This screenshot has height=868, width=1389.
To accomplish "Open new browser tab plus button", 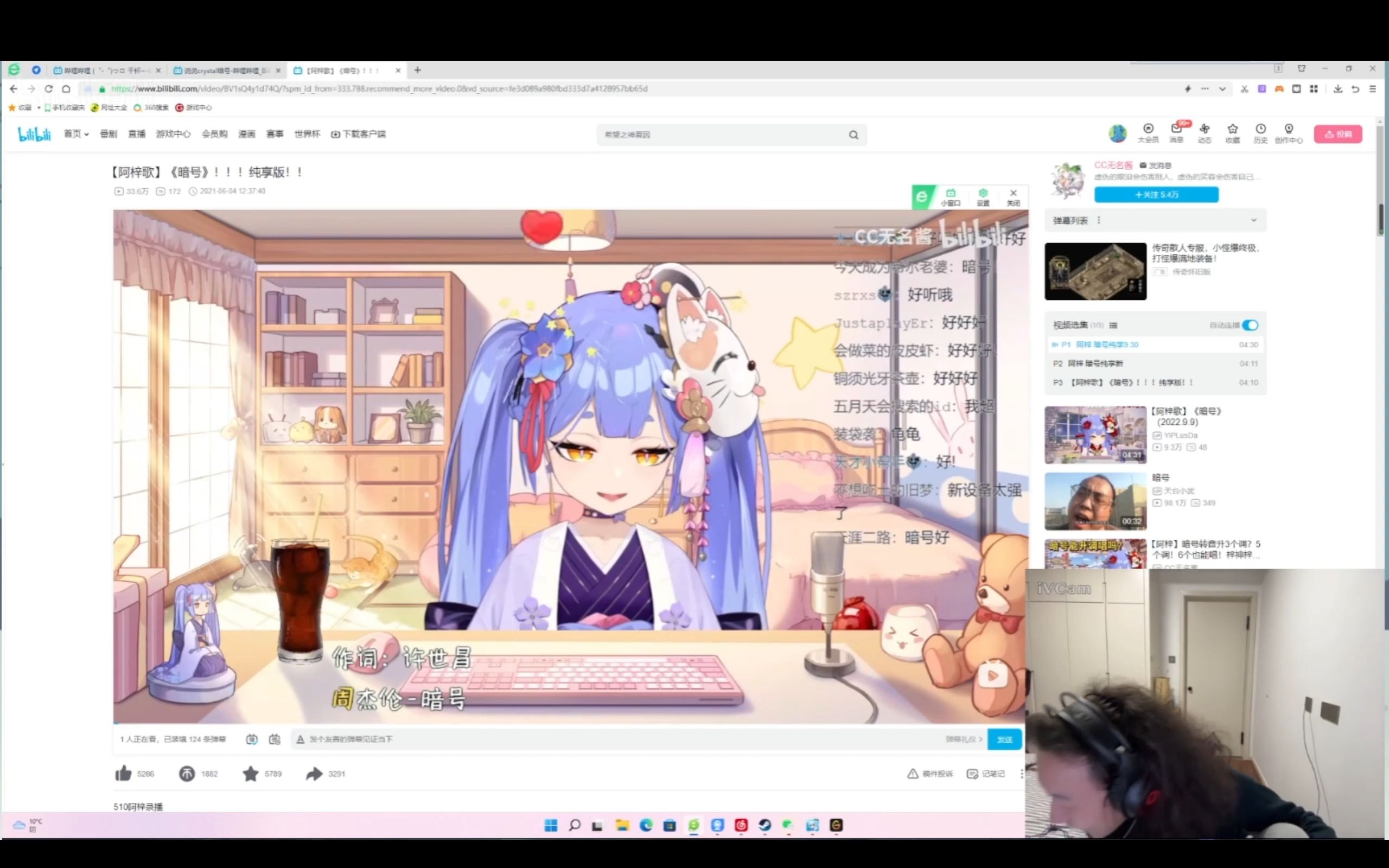I will pyautogui.click(x=417, y=70).
